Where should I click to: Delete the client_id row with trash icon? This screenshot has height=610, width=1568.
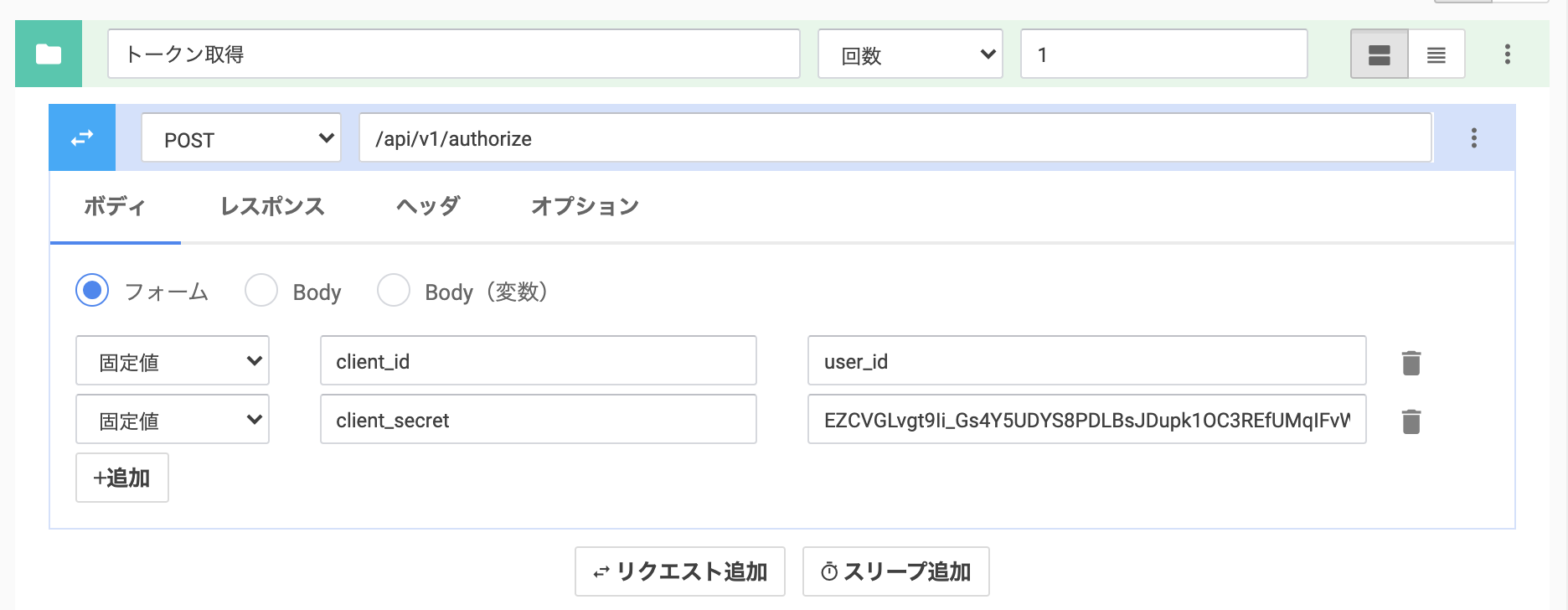pyautogui.click(x=1411, y=362)
